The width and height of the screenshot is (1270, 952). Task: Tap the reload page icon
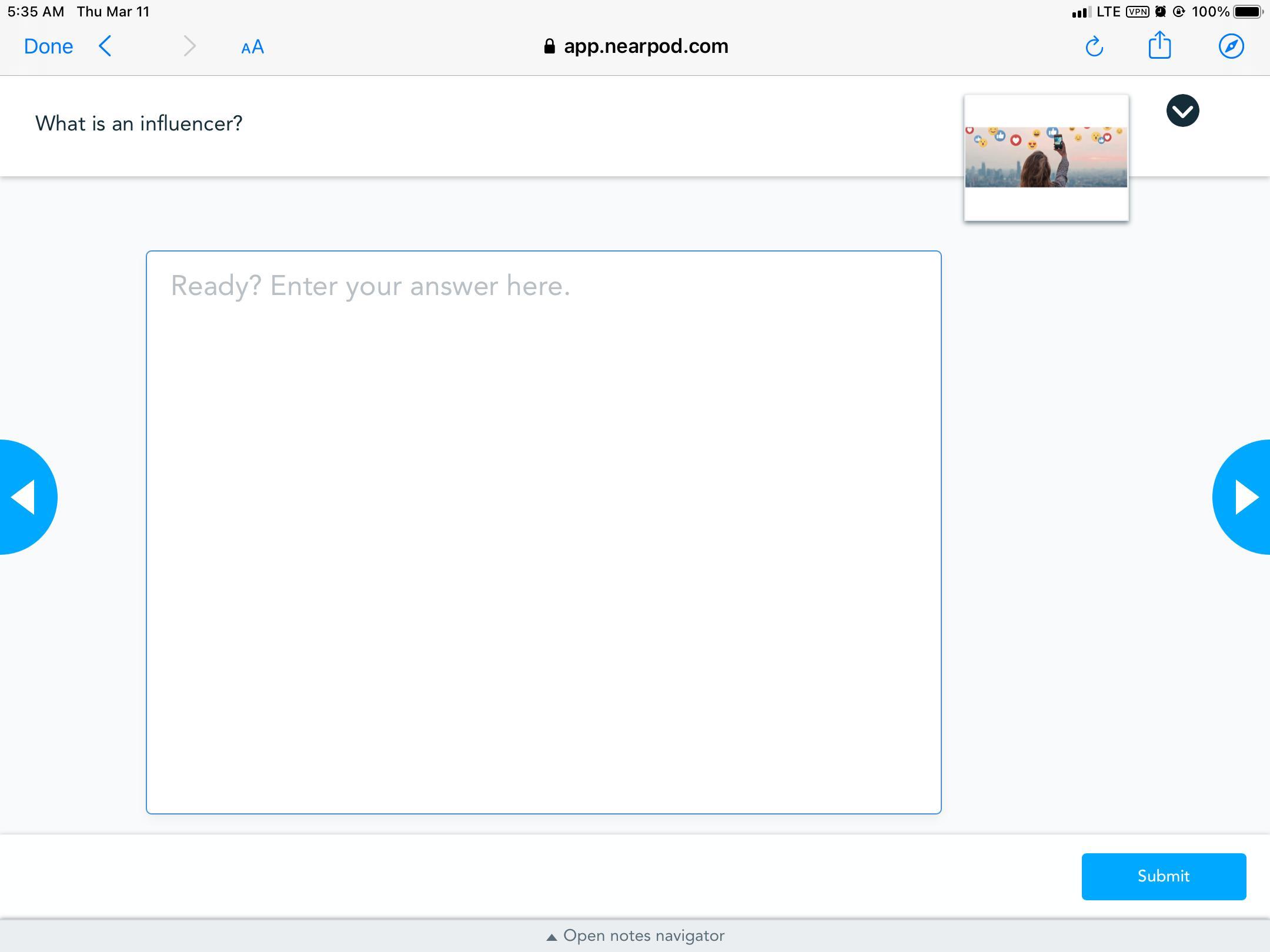click(1094, 46)
